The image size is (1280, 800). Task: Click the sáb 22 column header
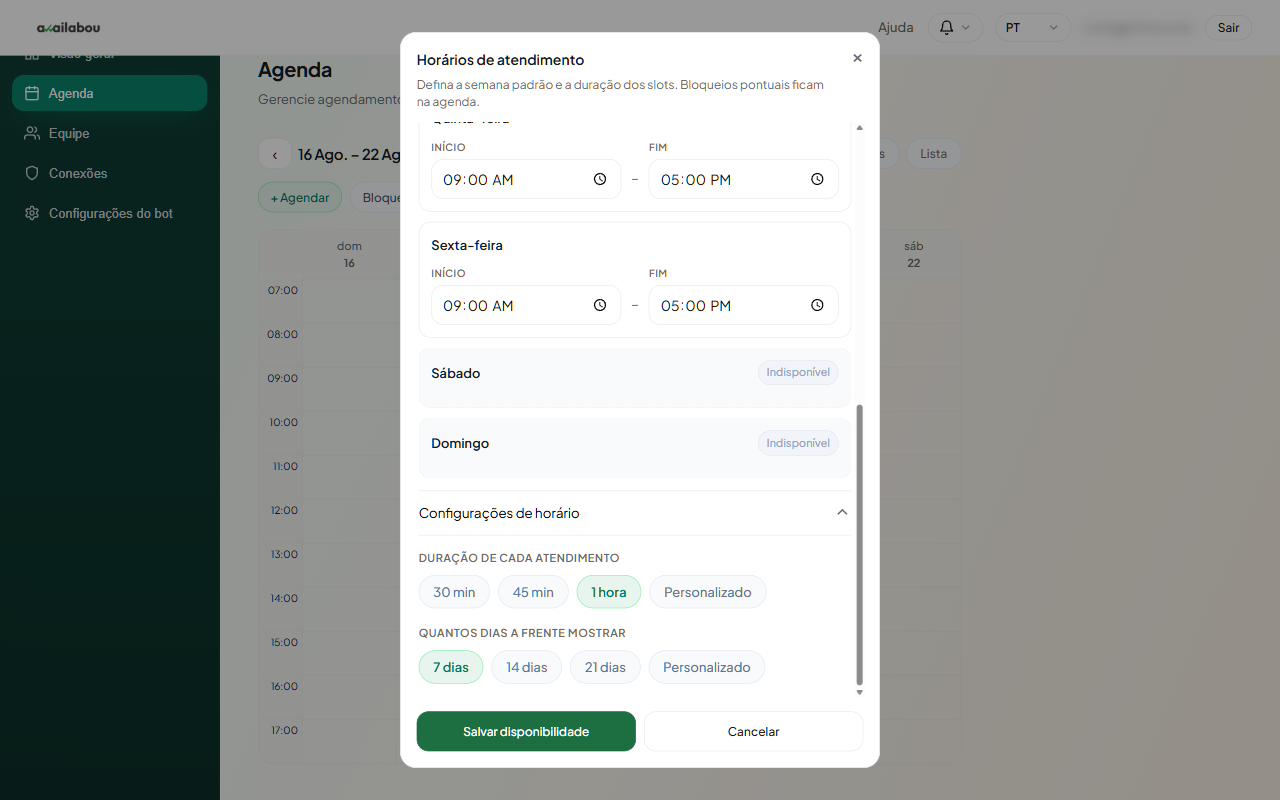913,255
